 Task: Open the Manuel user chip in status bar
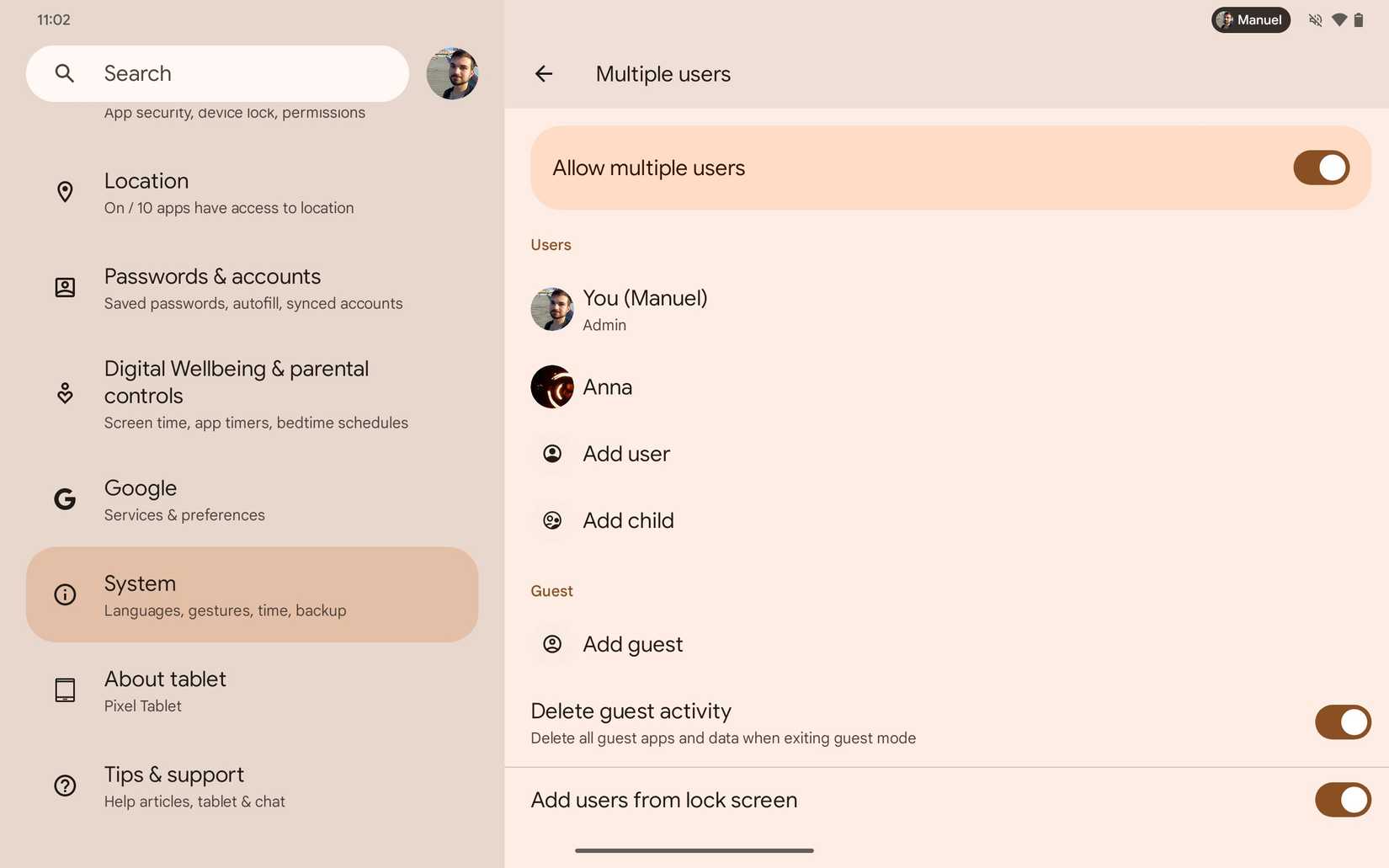1250,20
